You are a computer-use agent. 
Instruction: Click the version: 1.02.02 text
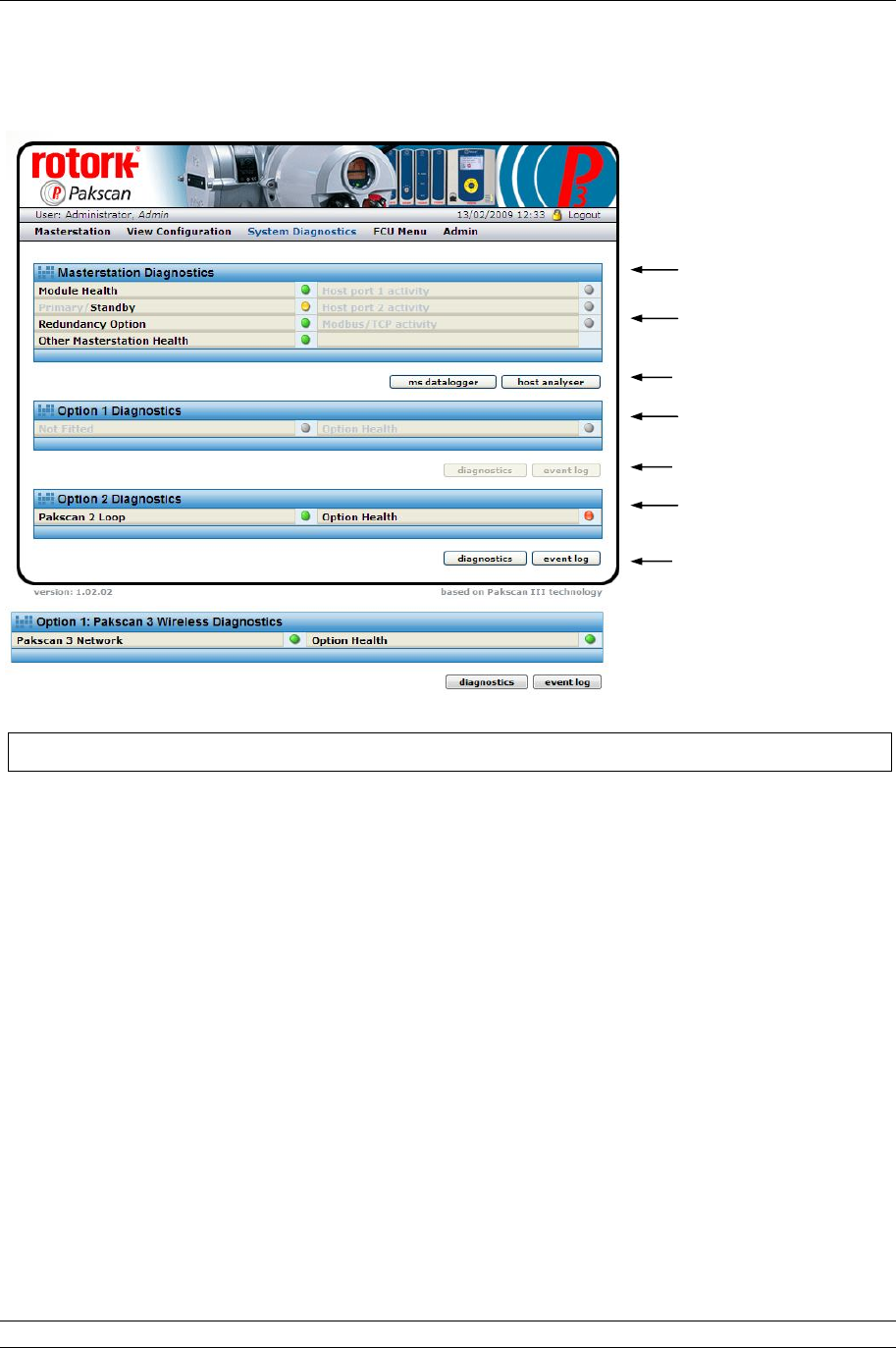coord(74,593)
